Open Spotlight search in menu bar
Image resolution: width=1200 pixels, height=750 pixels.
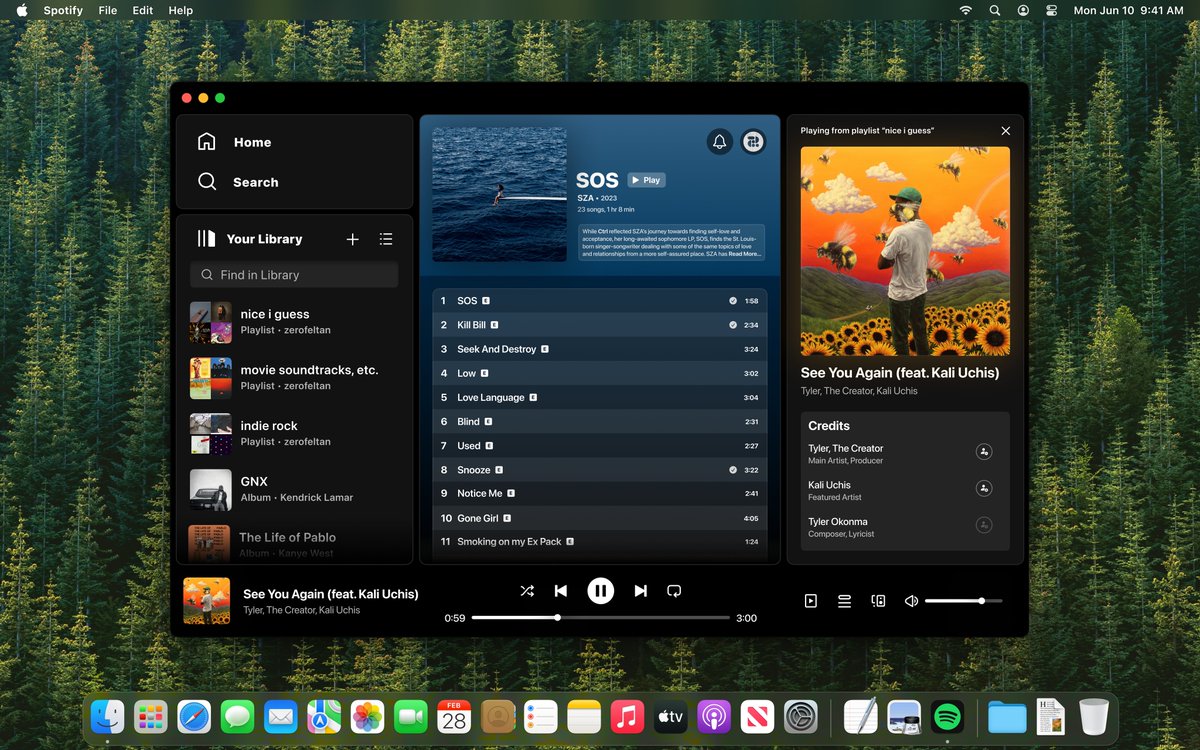[994, 10]
